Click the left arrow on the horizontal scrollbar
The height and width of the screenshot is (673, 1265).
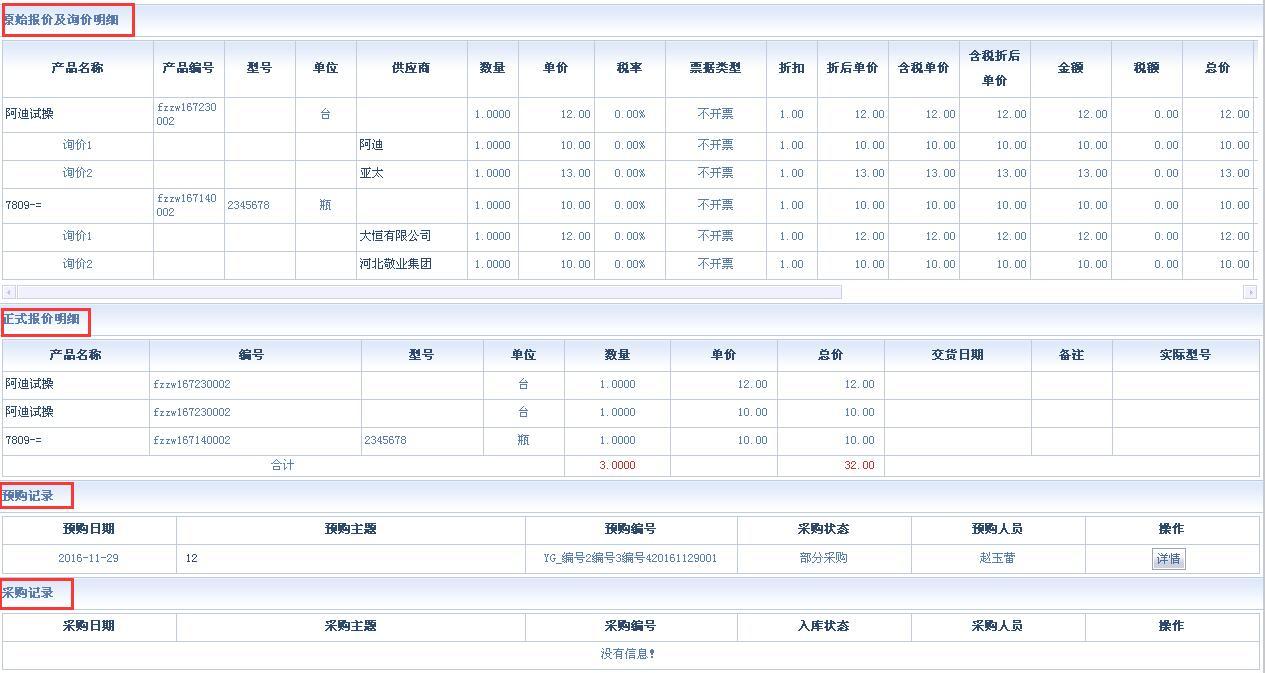[9, 291]
